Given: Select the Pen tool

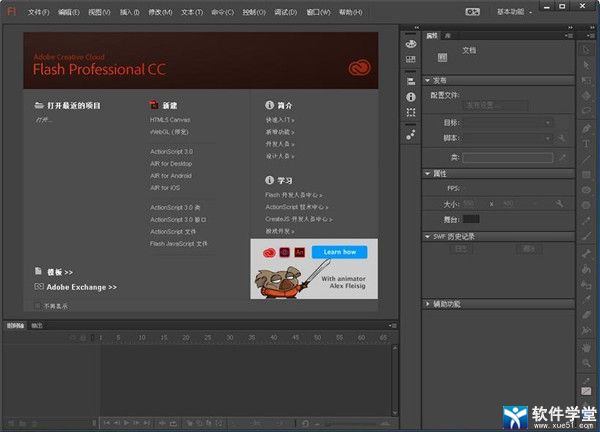Looking at the screenshot, I should pyautogui.click(x=586, y=129).
